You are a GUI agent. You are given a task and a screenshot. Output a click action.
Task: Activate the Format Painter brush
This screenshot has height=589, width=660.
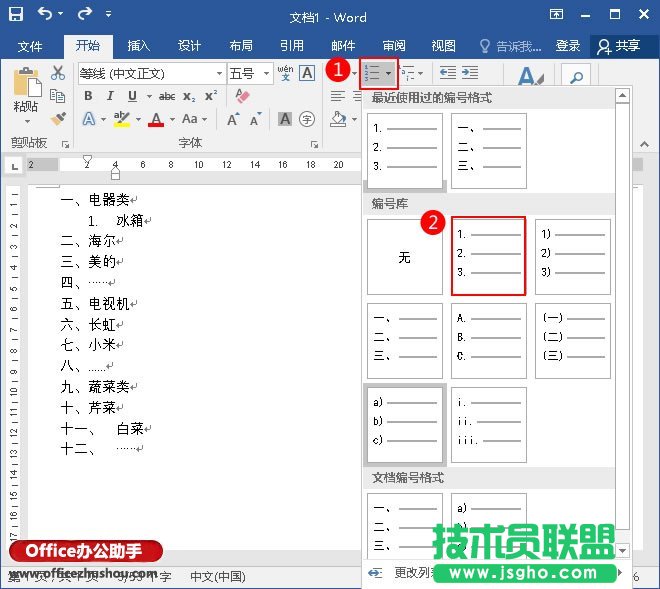click(x=58, y=119)
